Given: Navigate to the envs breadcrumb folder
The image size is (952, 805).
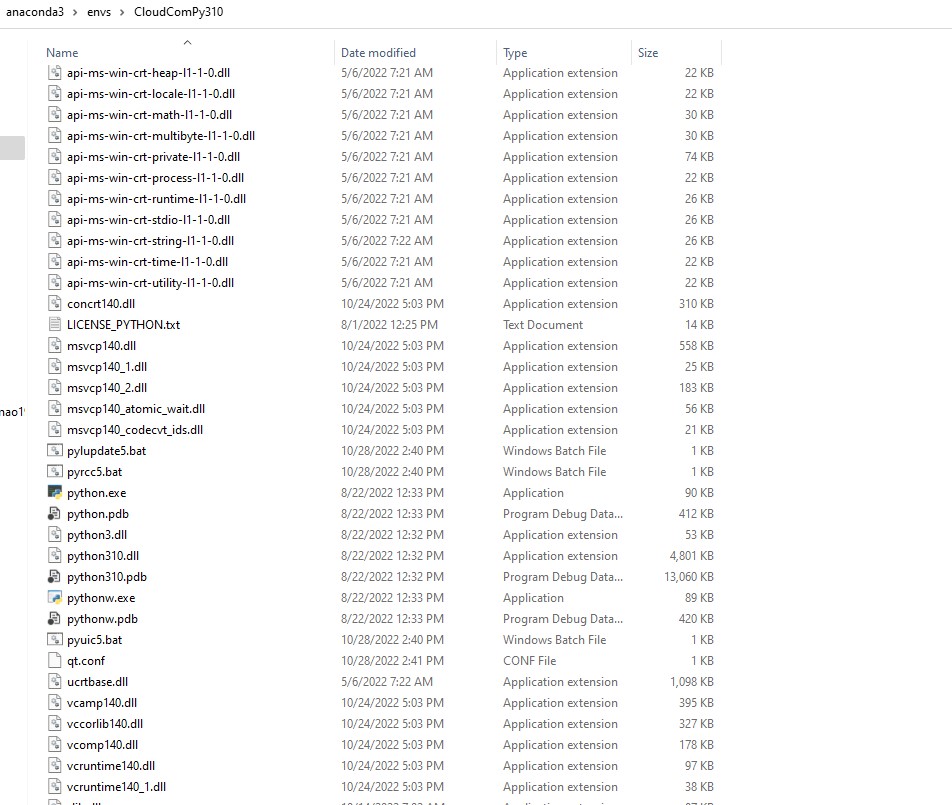Looking at the screenshot, I should (x=98, y=12).
